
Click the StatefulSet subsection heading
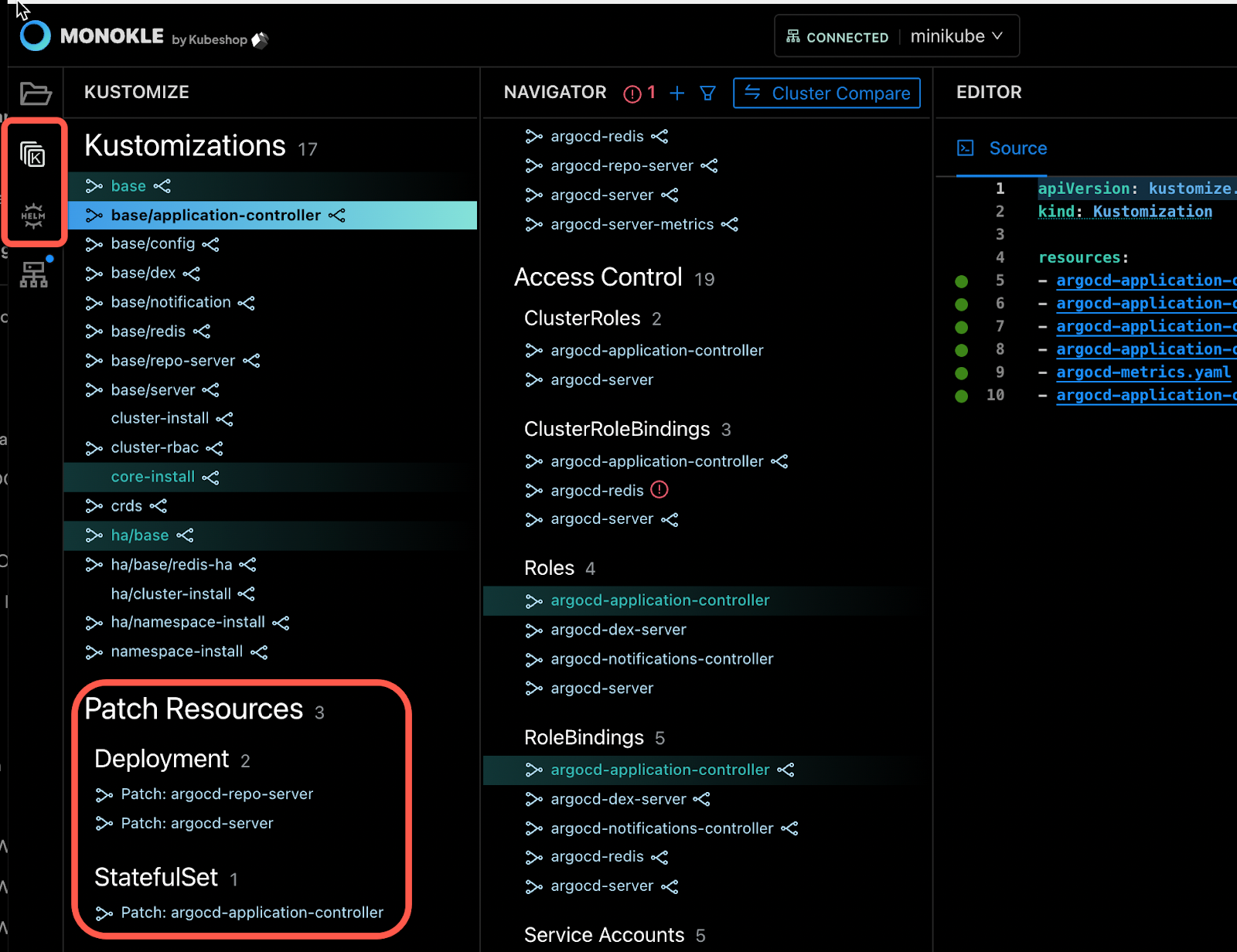click(156, 878)
